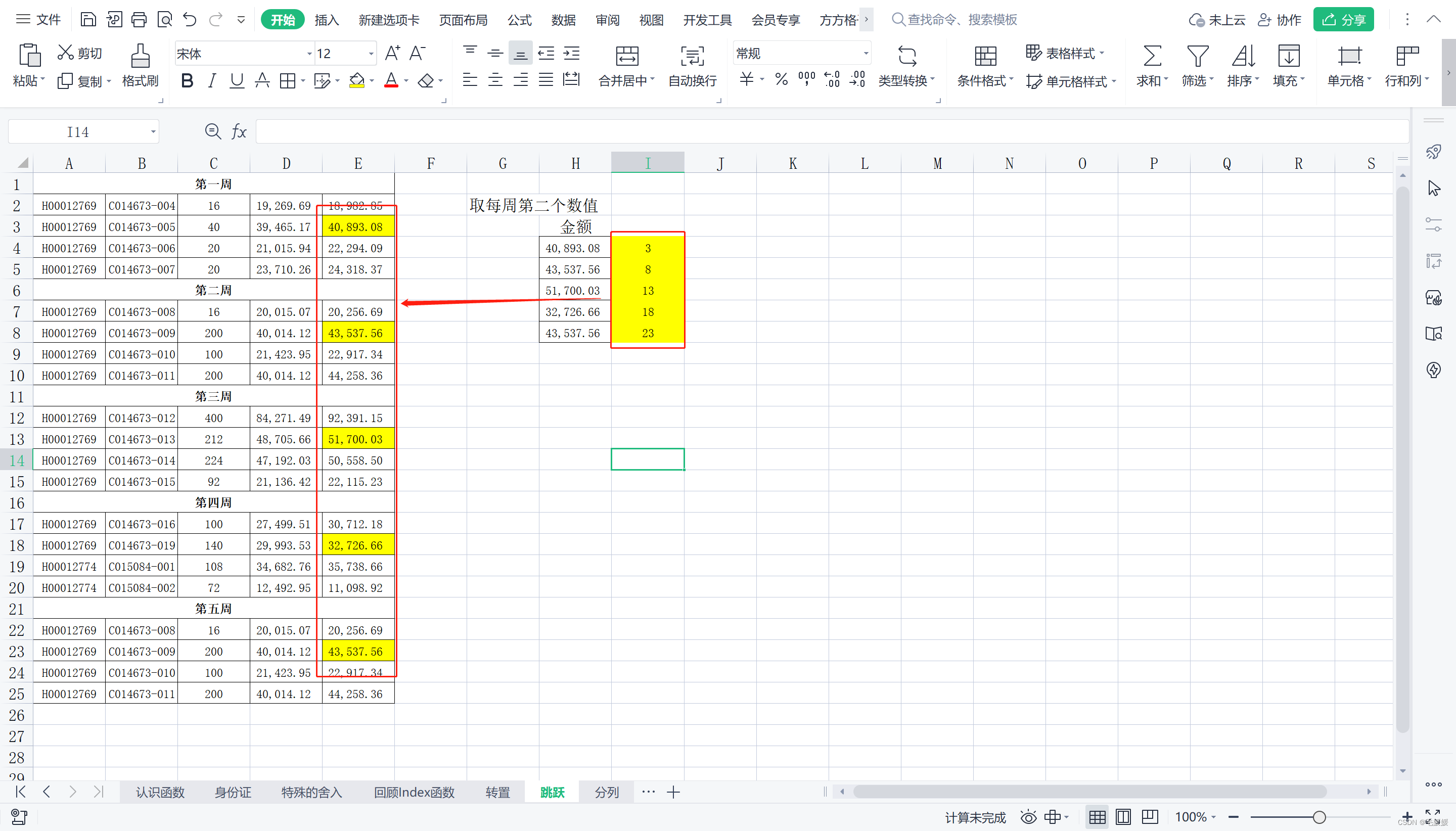This screenshot has width=1456, height=831.
Task: Click the Sort (排序) icon
Action: point(1243,56)
